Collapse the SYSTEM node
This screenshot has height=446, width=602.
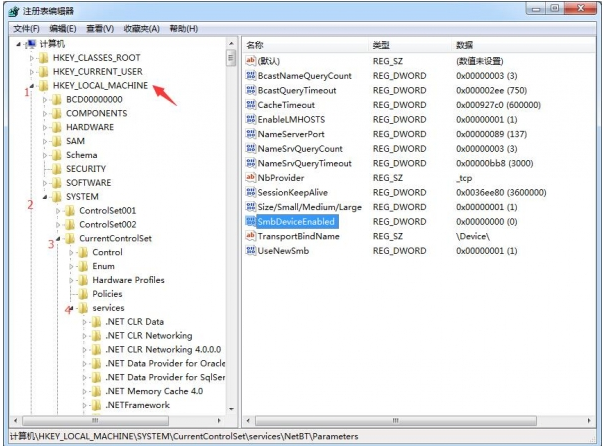(45, 197)
